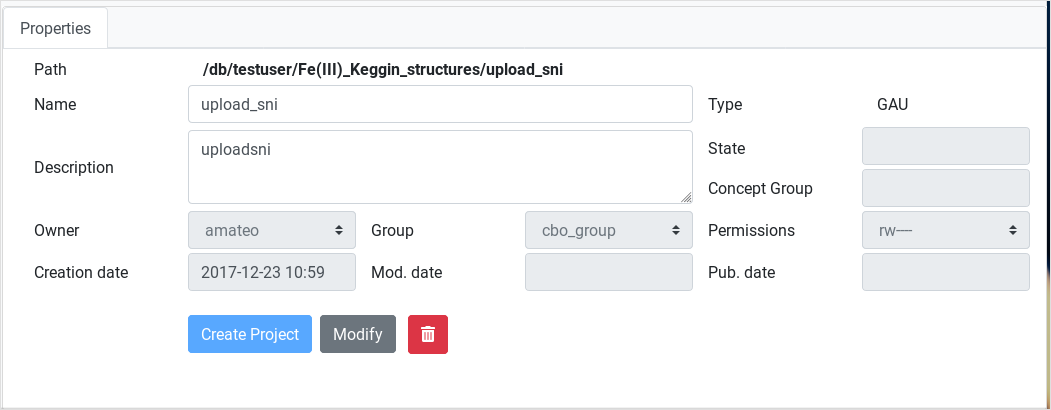1051x410 pixels.
Task: Click the empty State field
Action: click(946, 146)
